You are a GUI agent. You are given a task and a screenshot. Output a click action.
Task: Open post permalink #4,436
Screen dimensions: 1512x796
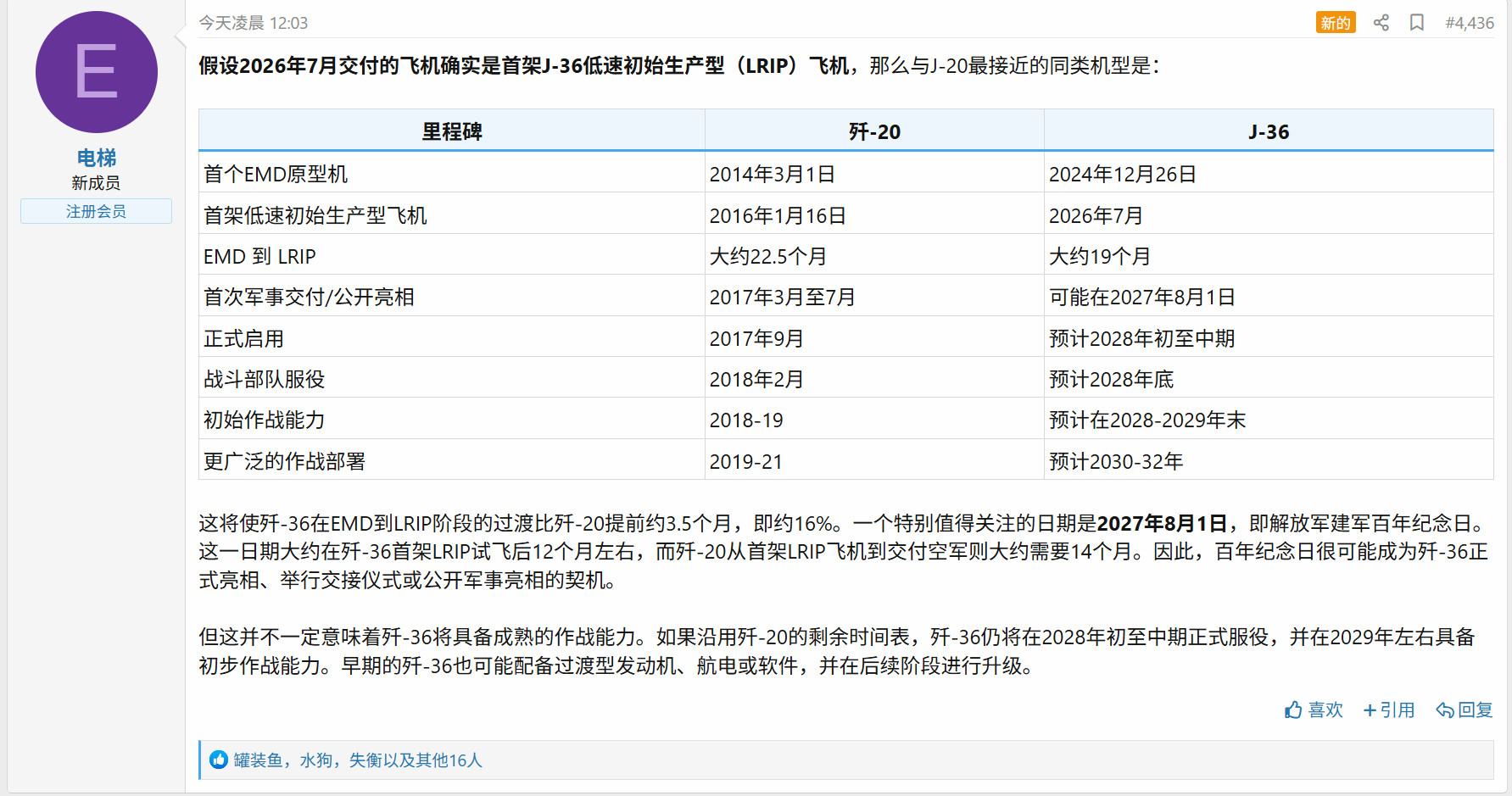pyautogui.click(x=1470, y=23)
